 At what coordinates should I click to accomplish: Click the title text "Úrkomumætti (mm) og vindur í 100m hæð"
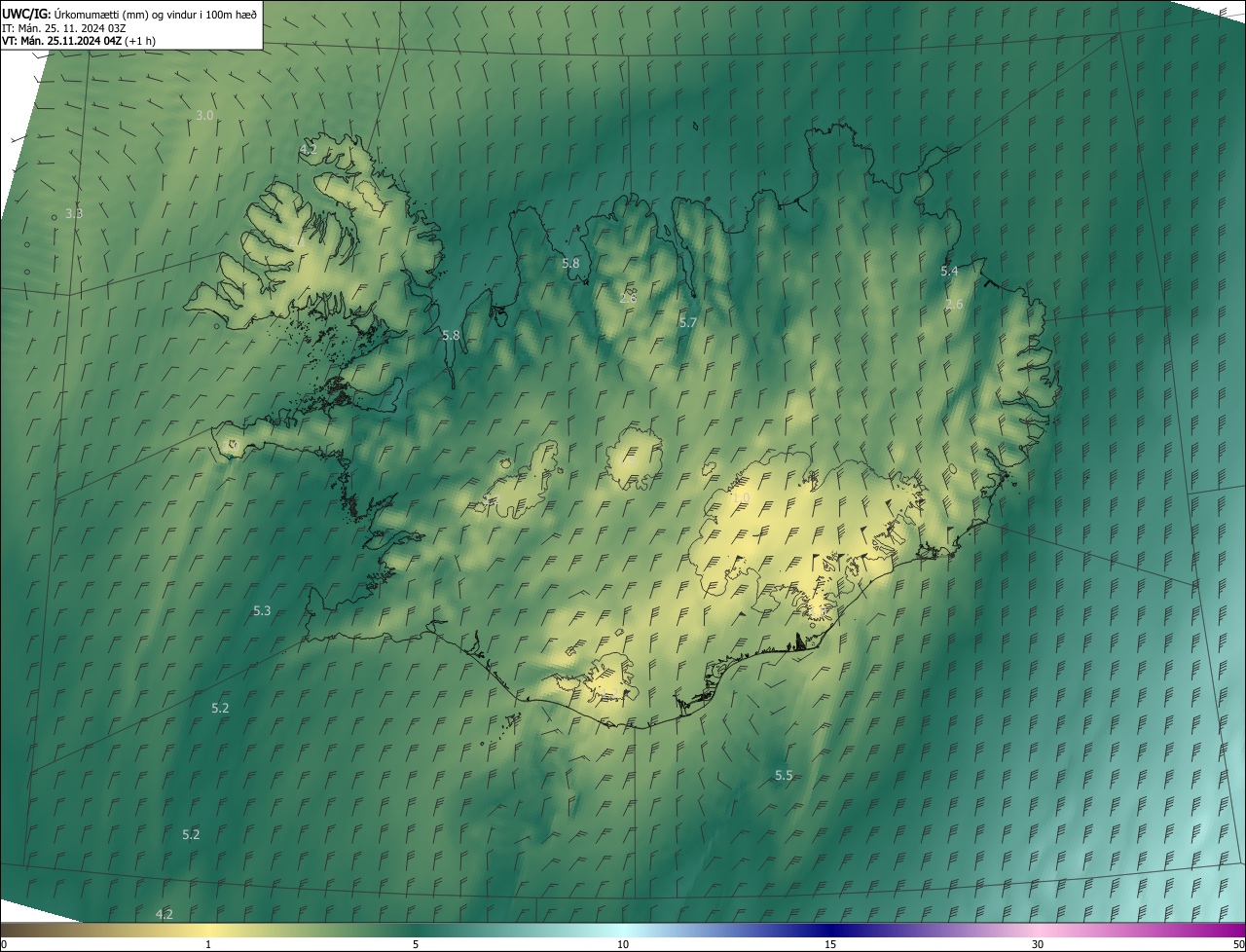[156, 14]
